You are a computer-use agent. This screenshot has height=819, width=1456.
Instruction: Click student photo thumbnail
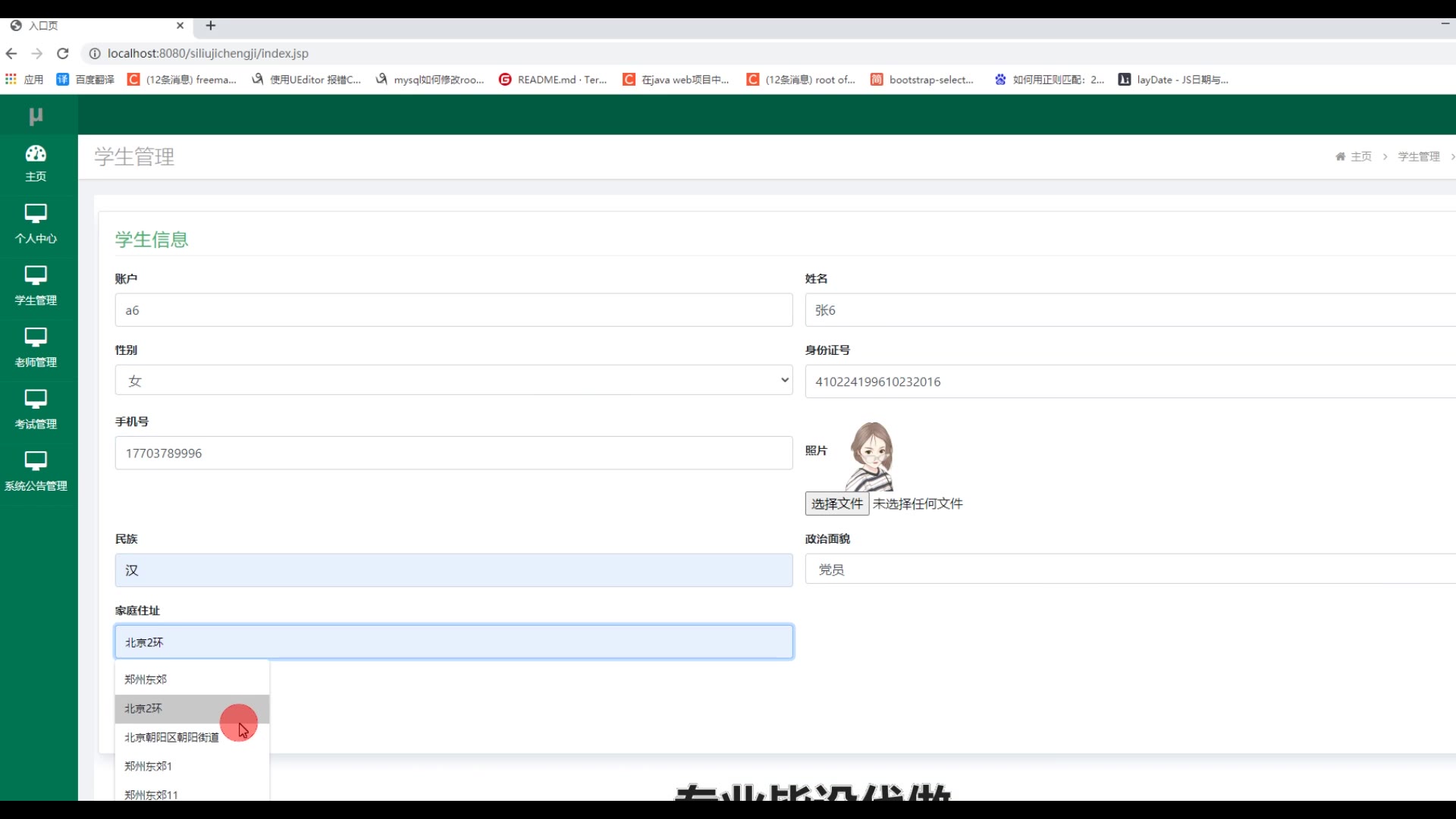click(x=871, y=457)
